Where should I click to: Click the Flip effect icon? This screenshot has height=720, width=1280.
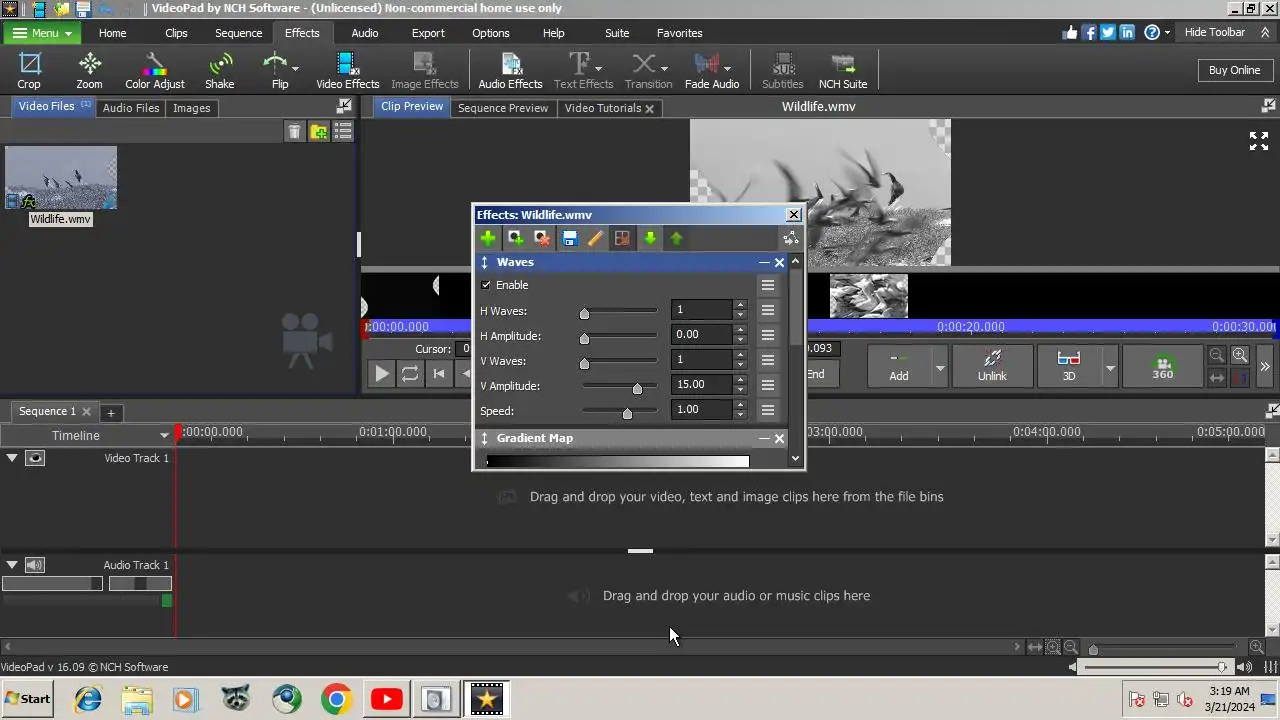click(275, 65)
